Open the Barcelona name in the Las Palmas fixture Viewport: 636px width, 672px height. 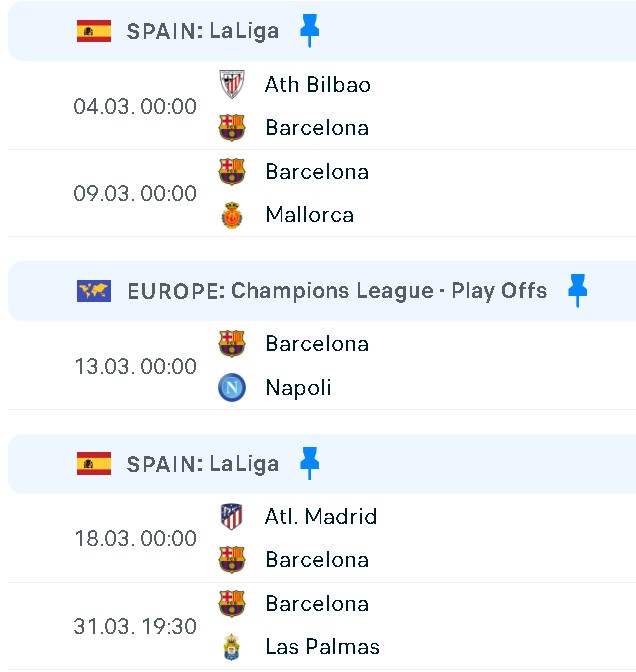click(x=317, y=604)
